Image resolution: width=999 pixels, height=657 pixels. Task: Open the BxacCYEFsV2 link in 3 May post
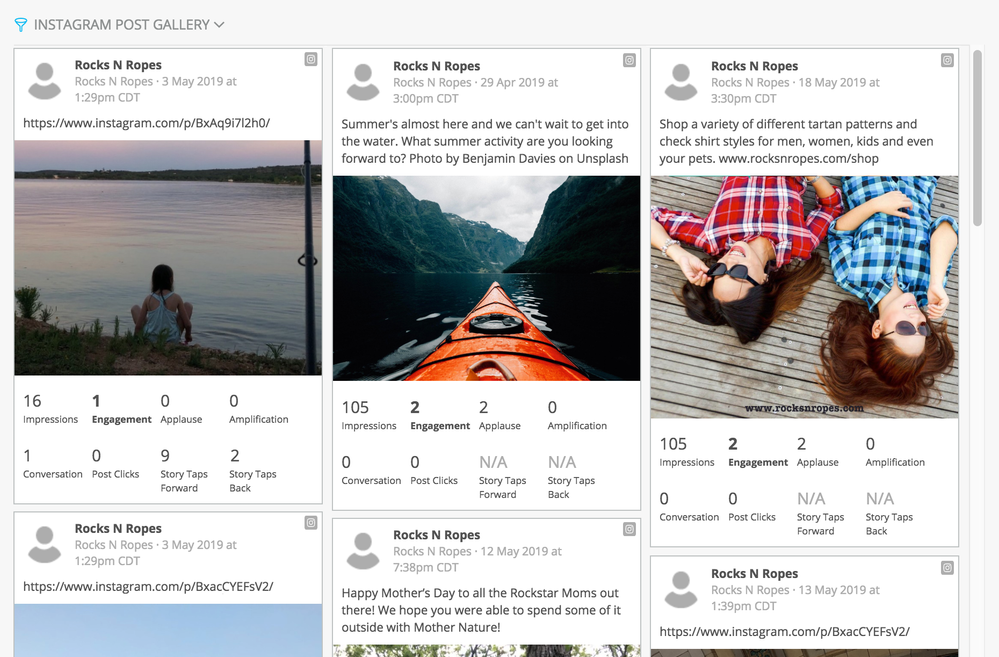(148, 586)
